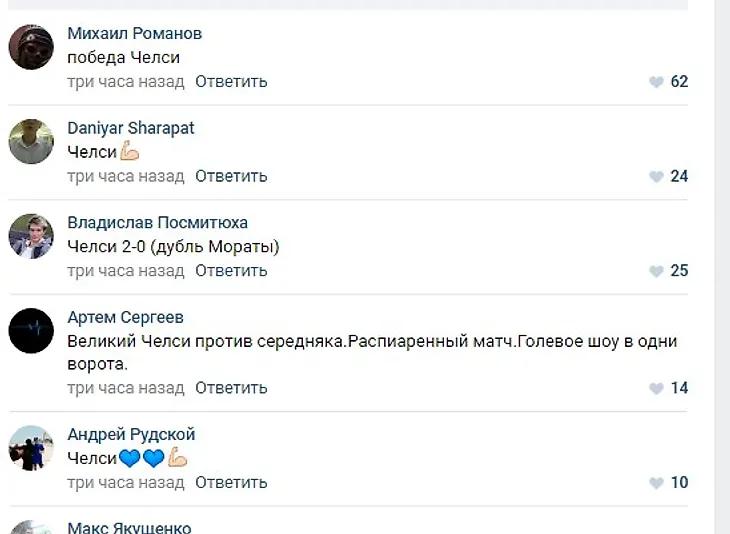730x534 pixels.
Task: Reply to Артем Сергеев's comment
Action: [x=231, y=388]
